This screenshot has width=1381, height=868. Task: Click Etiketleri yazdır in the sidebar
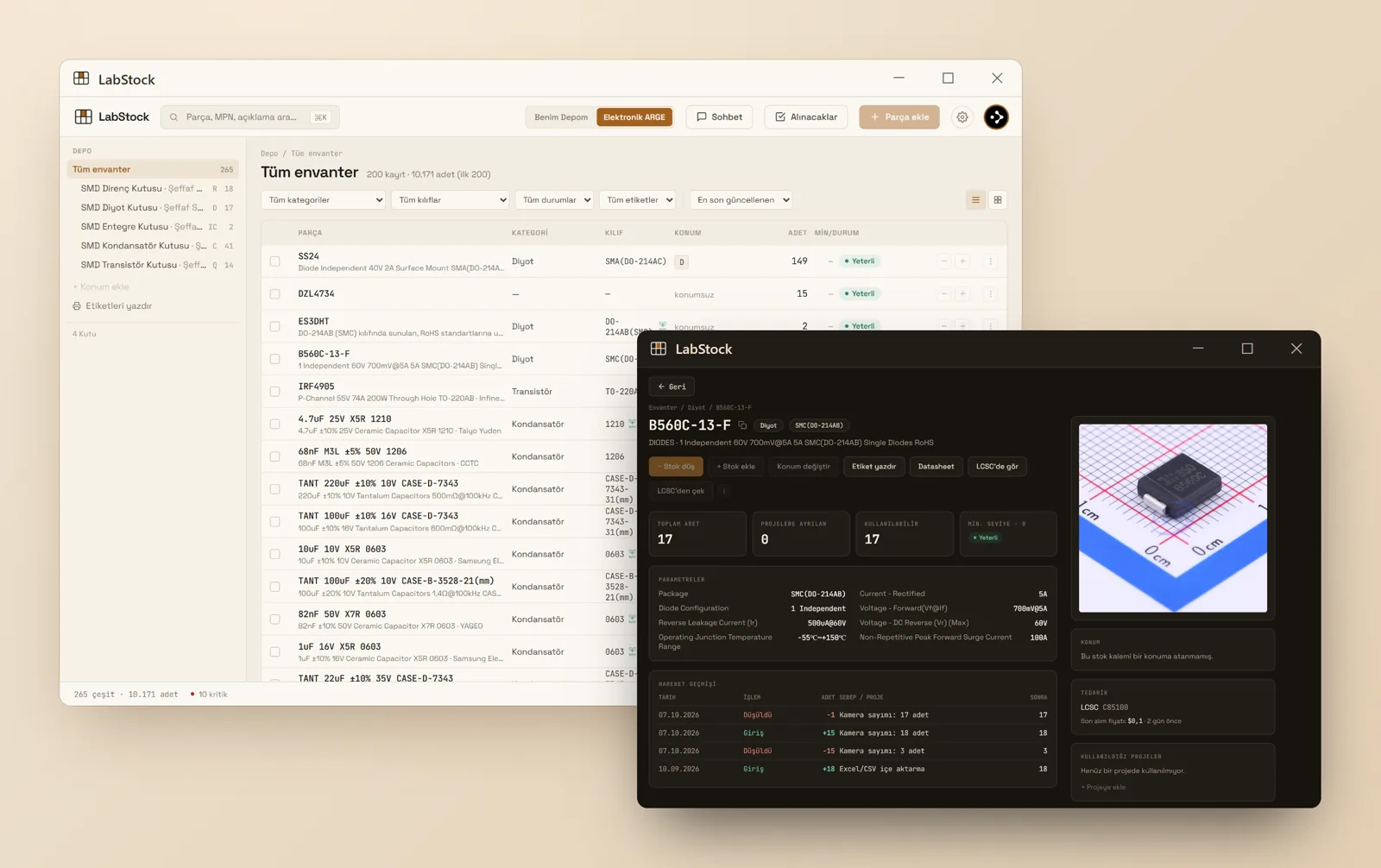tap(112, 306)
